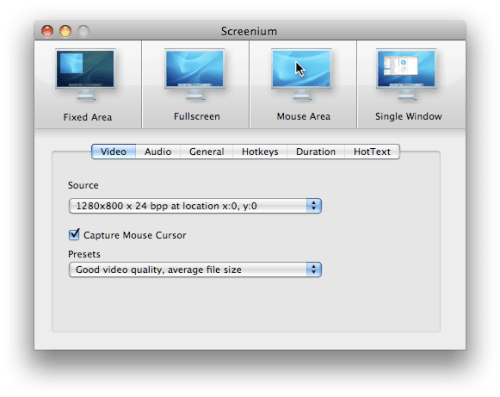Open the Source display dropdown
The height and width of the screenshot is (397, 500).
195,206
